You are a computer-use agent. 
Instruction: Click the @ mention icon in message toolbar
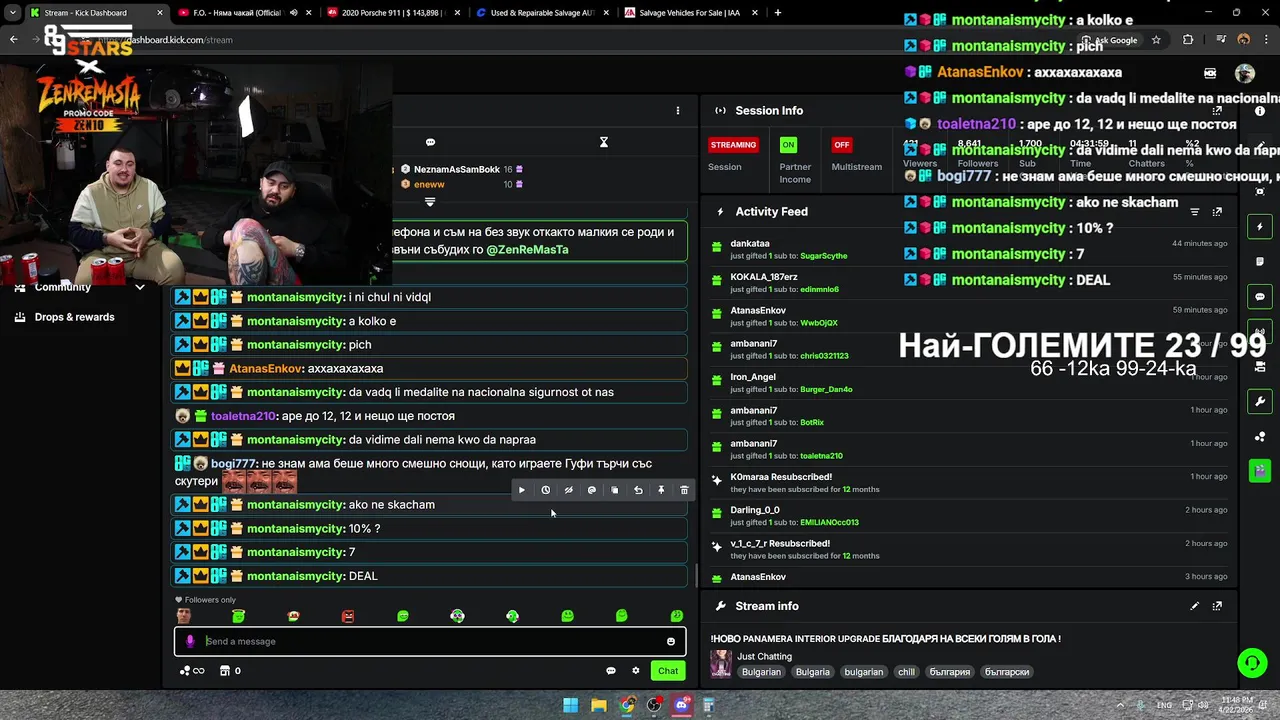click(x=591, y=490)
